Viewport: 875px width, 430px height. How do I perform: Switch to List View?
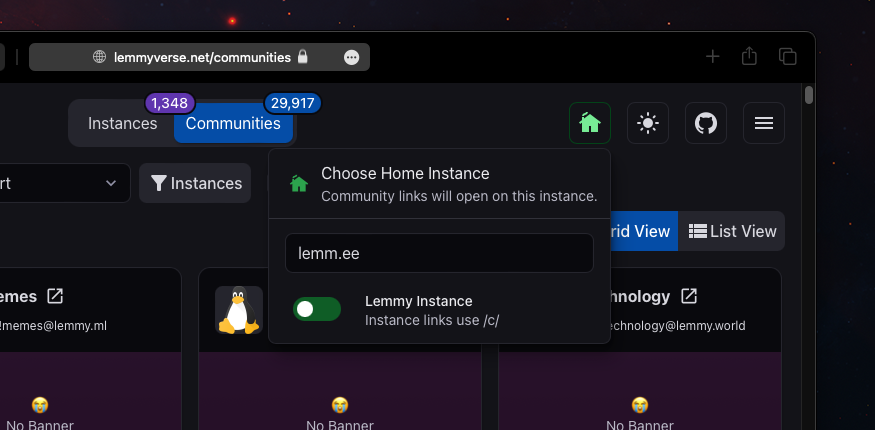732,231
